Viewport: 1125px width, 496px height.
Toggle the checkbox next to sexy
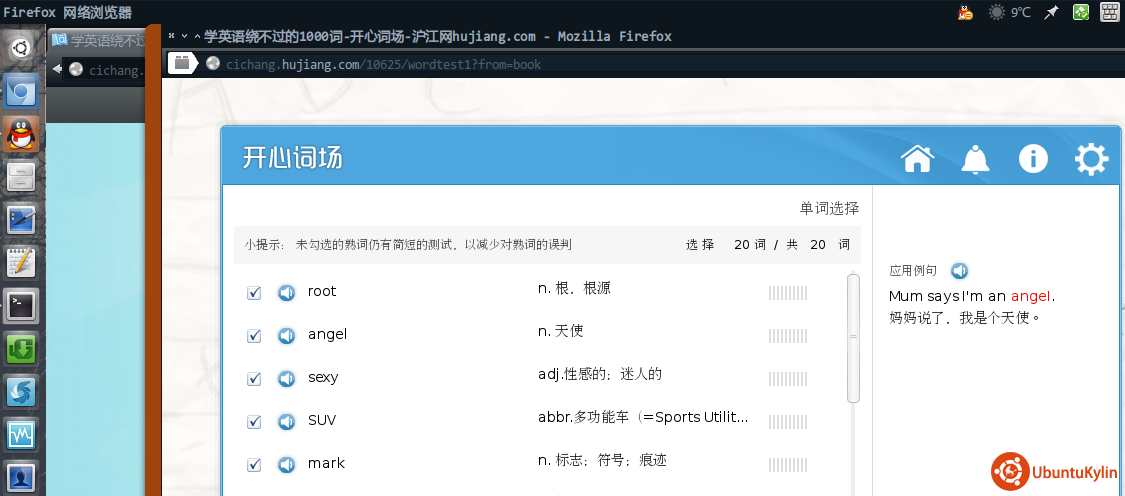[x=254, y=379]
